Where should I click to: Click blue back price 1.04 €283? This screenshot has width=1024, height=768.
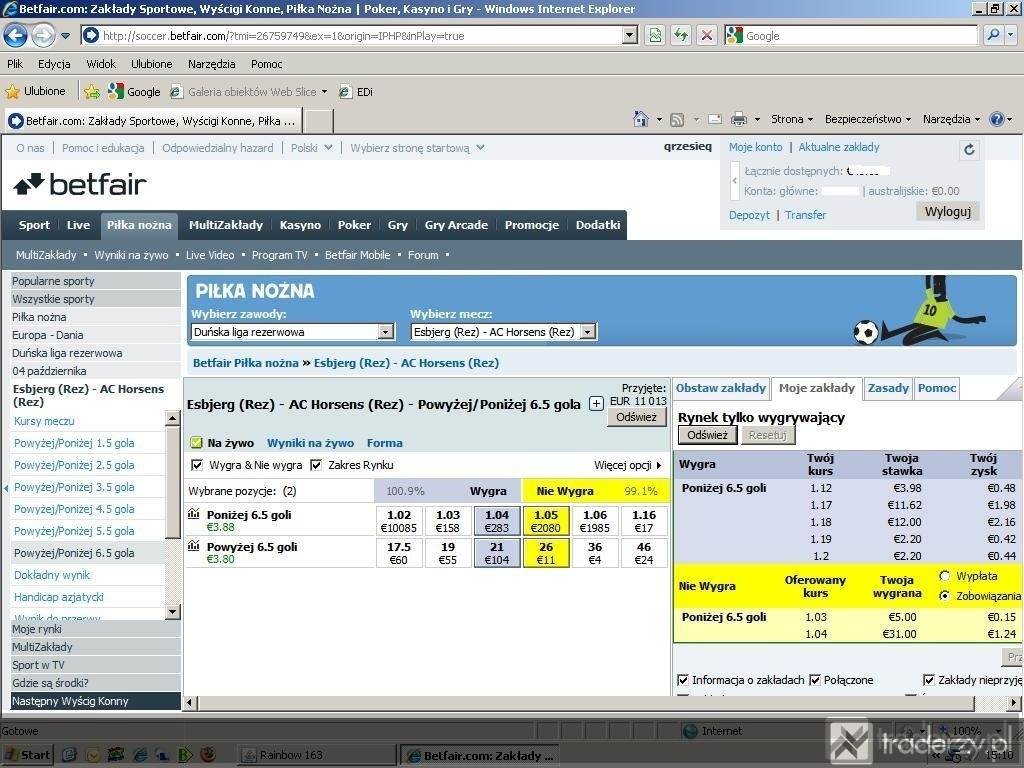(x=497, y=520)
